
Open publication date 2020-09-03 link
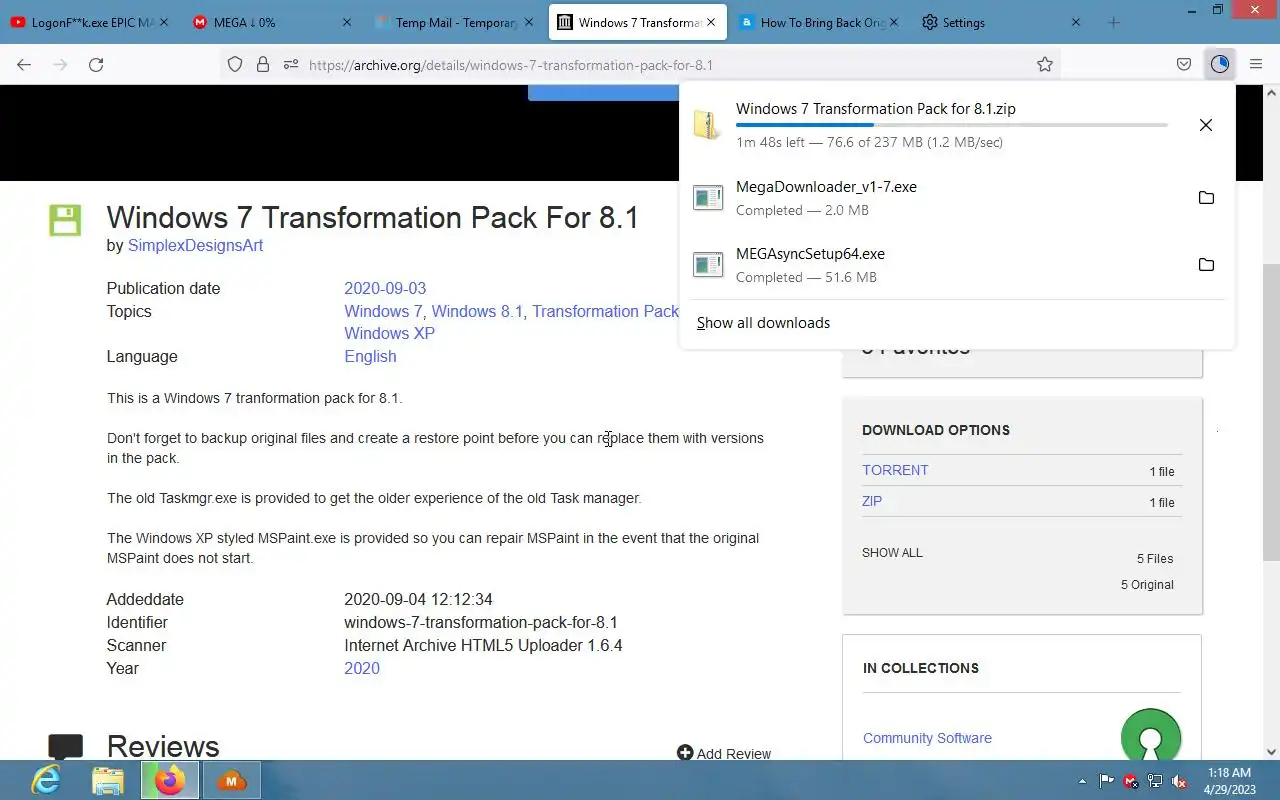pyautogui.click(x=385, y=288)
